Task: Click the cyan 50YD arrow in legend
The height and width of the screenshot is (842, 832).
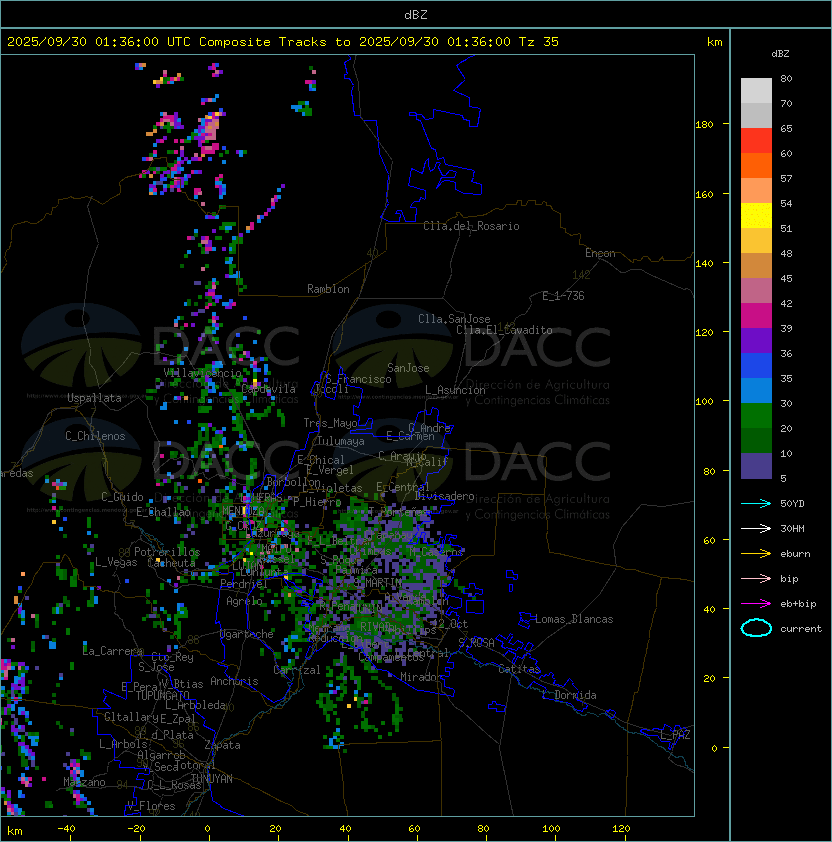Action: (x=756, y=504)
